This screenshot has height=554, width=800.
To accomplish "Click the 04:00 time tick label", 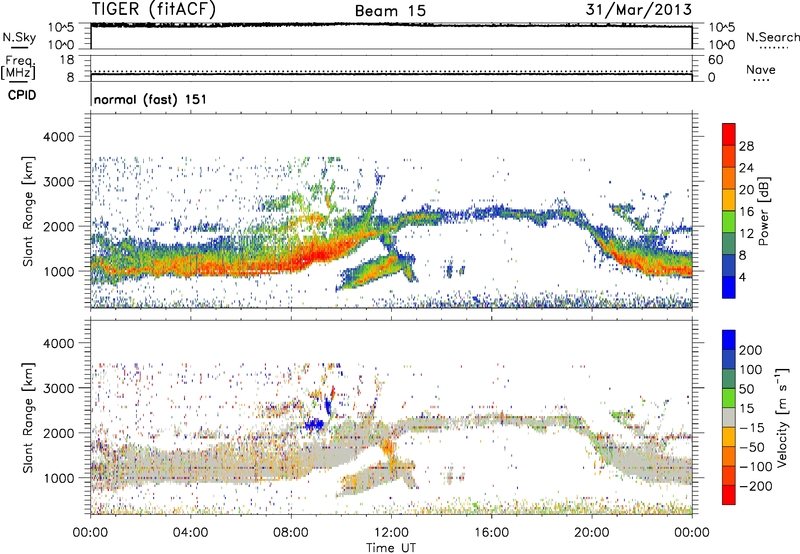I will point(190,533).
